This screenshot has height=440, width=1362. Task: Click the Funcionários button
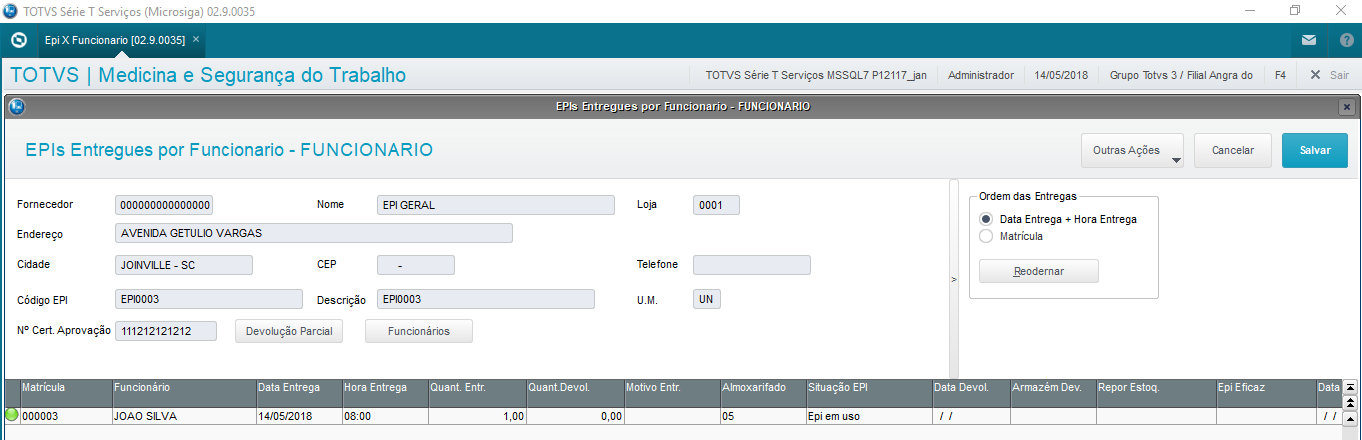419,331
